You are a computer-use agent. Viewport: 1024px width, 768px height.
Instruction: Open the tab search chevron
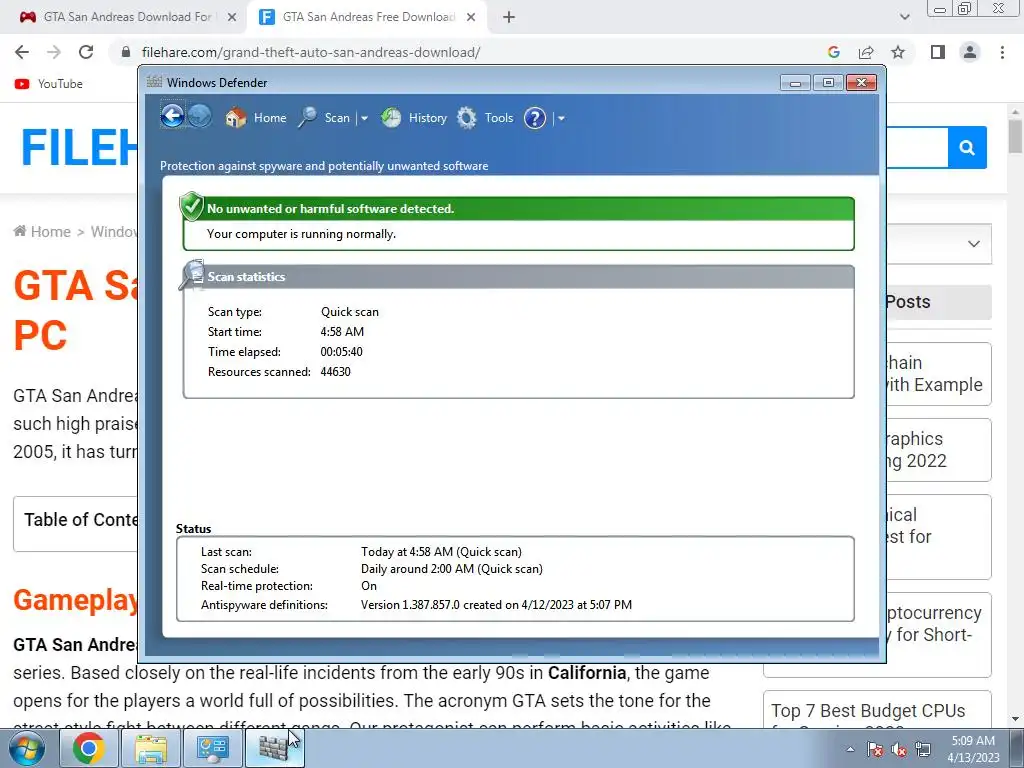tap(904, 17)
